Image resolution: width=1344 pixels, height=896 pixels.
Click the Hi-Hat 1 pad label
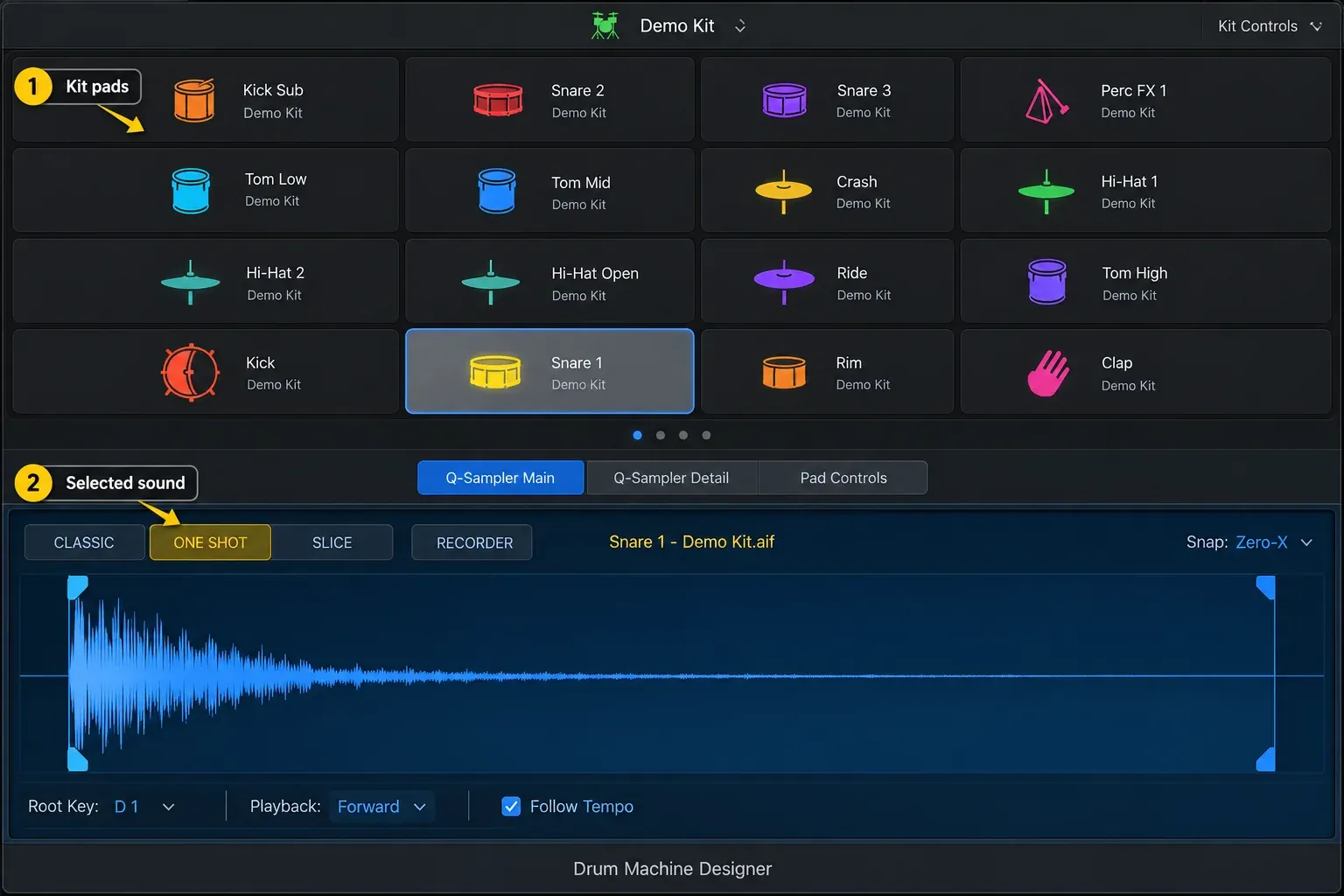[1129, 181]
